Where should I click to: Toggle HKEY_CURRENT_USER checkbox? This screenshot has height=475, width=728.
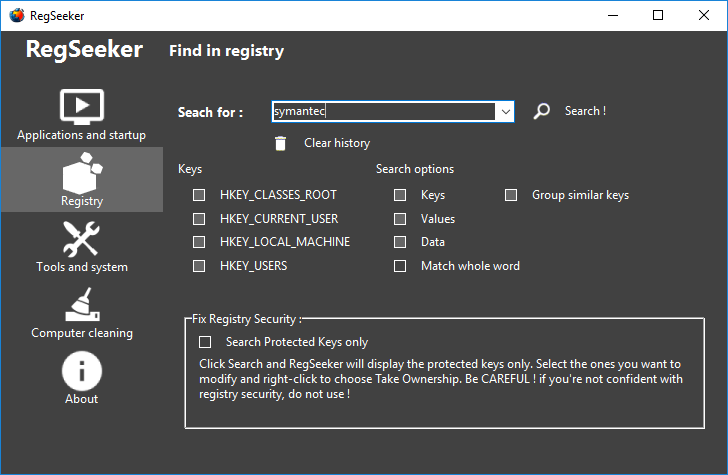point(199,219)
